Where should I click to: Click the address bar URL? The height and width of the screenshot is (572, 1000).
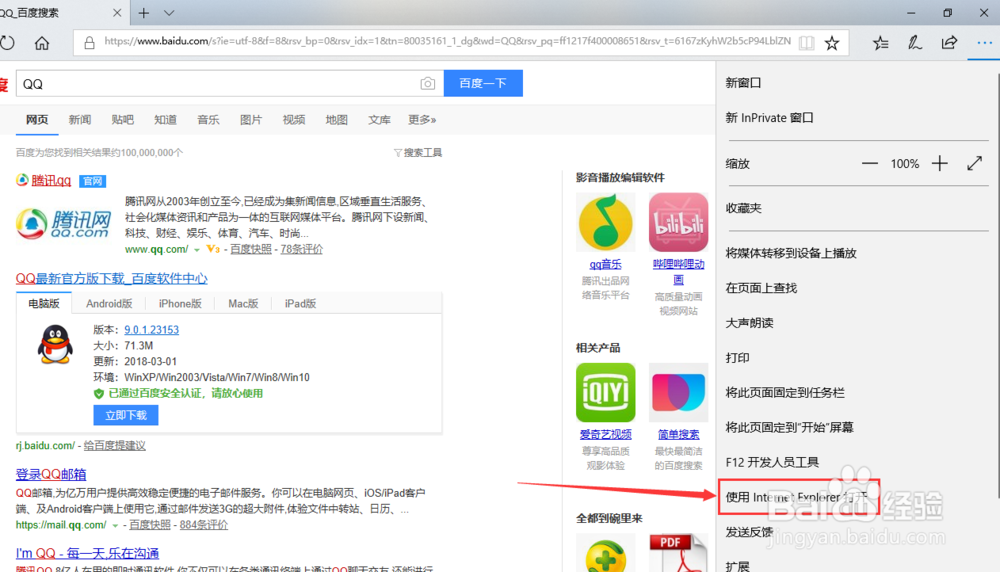[447, 41]
